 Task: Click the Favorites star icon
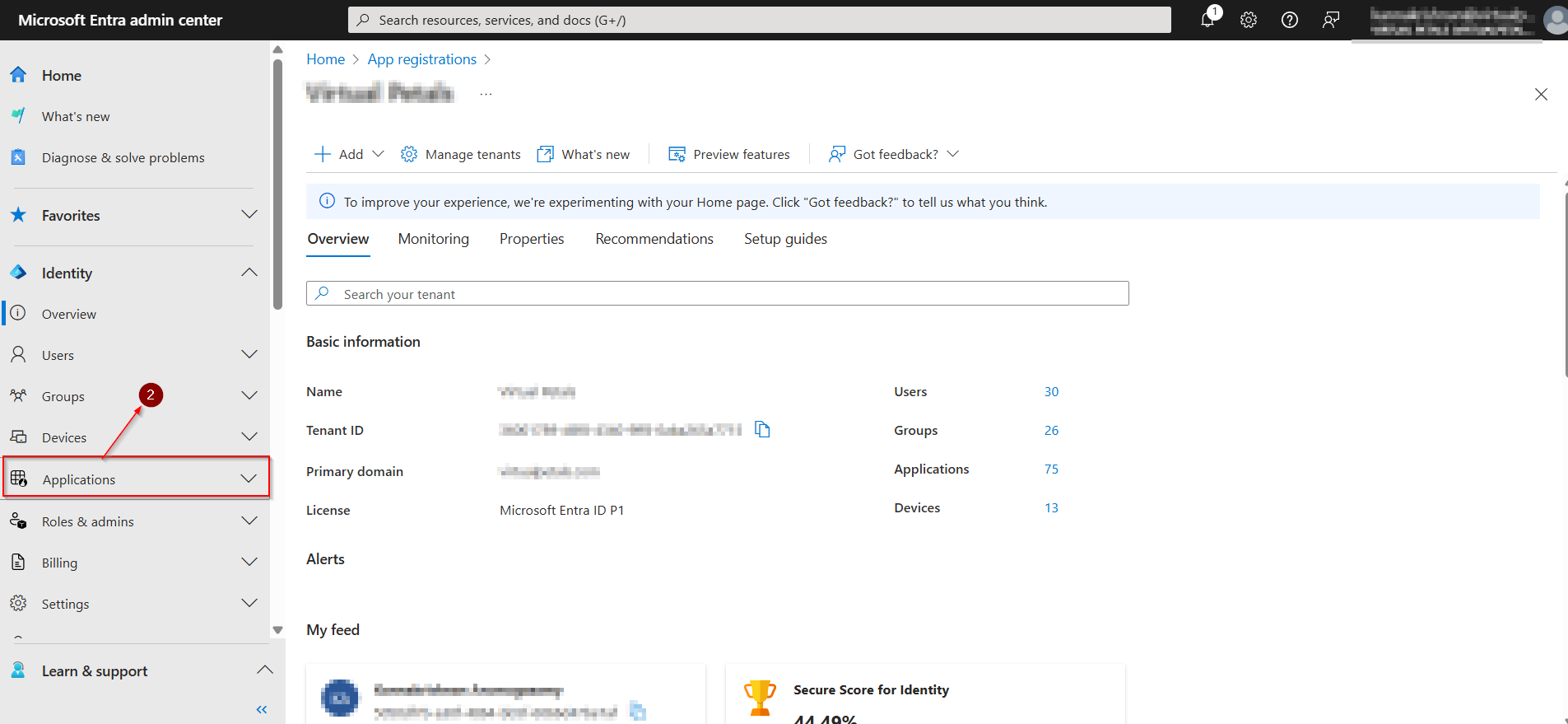[x=18, y=215]
